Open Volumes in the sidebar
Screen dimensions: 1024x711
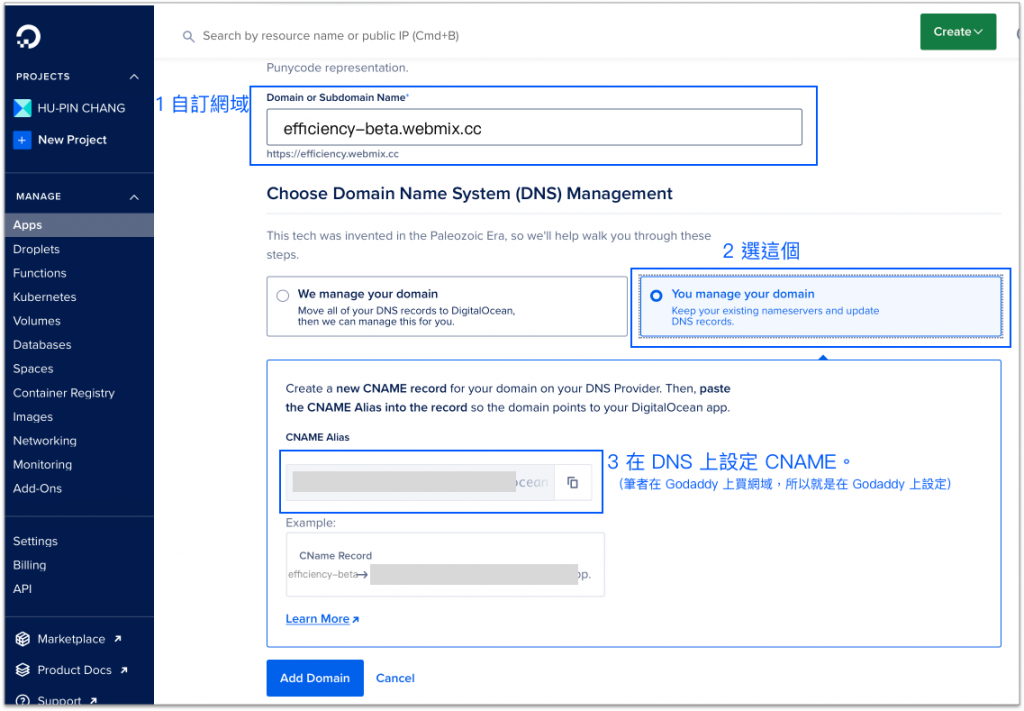pyautogui.click(x=37, y=321)
